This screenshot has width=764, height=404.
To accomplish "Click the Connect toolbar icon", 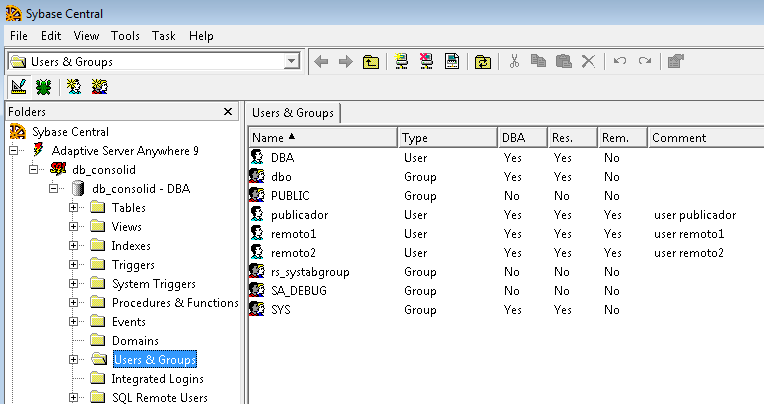I will (x=402, y=61).
